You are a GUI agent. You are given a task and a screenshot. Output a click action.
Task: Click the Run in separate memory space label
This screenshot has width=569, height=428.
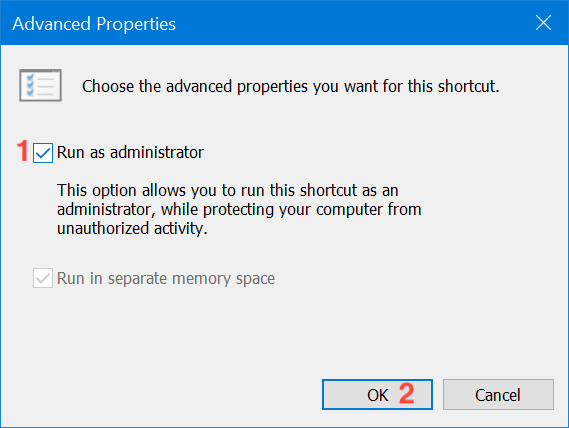coord(166,278)
